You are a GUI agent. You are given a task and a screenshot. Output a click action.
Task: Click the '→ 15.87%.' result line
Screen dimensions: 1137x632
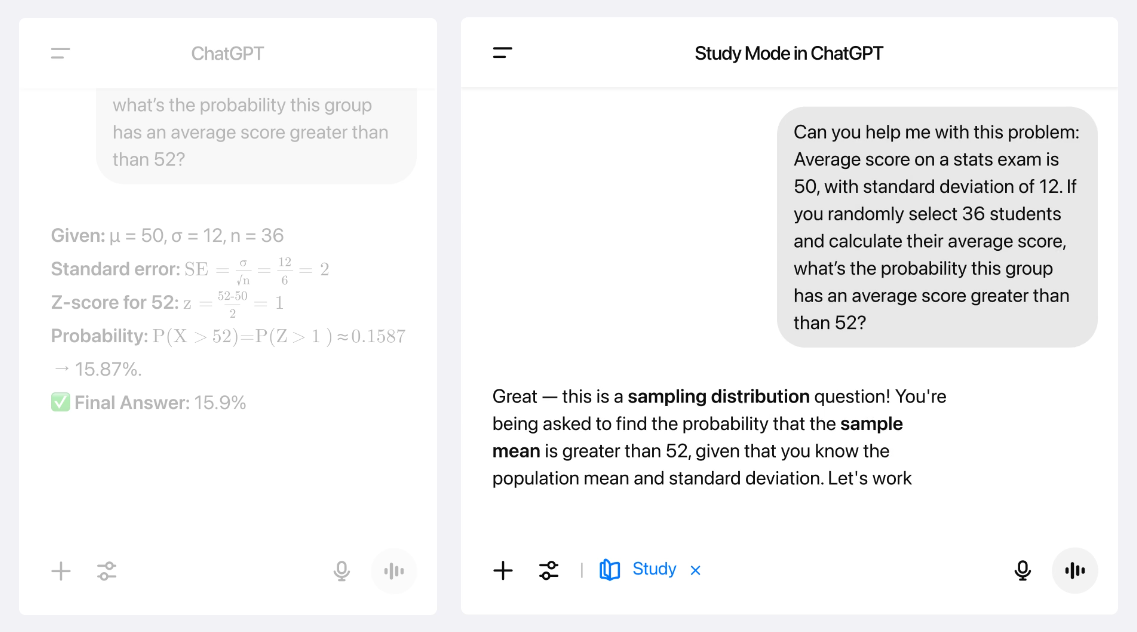tap(97, 370)
